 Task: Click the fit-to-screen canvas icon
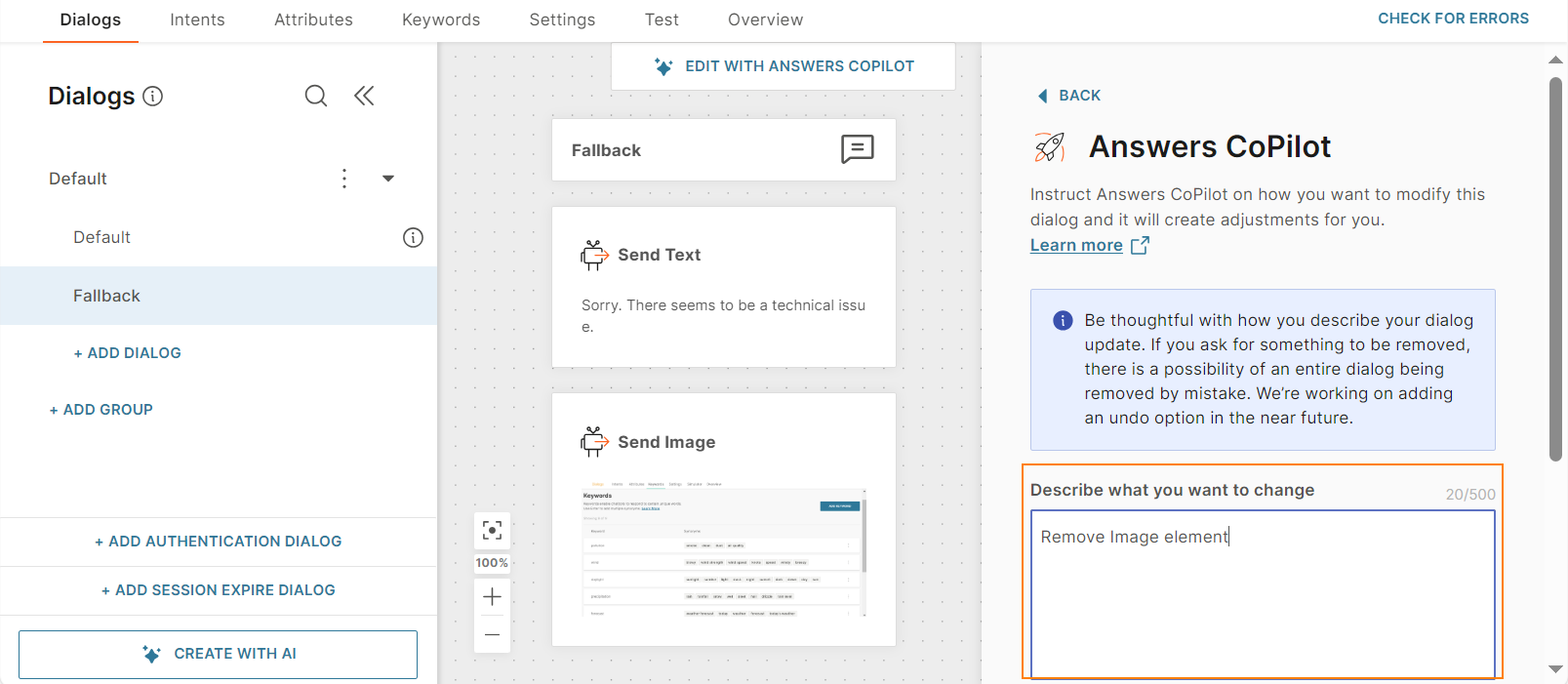pos(492,531)
